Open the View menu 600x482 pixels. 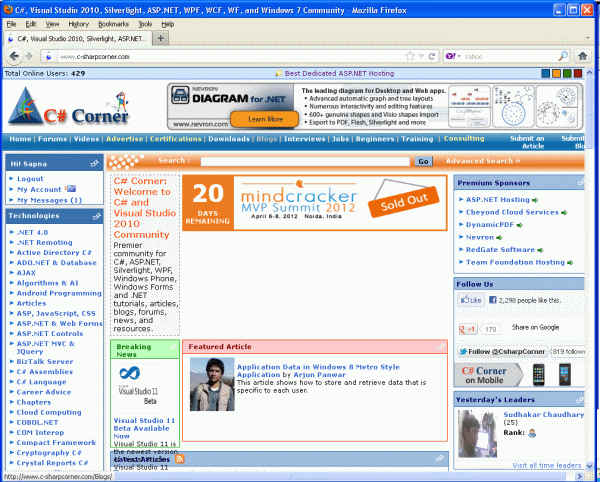pyautogui.click(x=52, y=24)
